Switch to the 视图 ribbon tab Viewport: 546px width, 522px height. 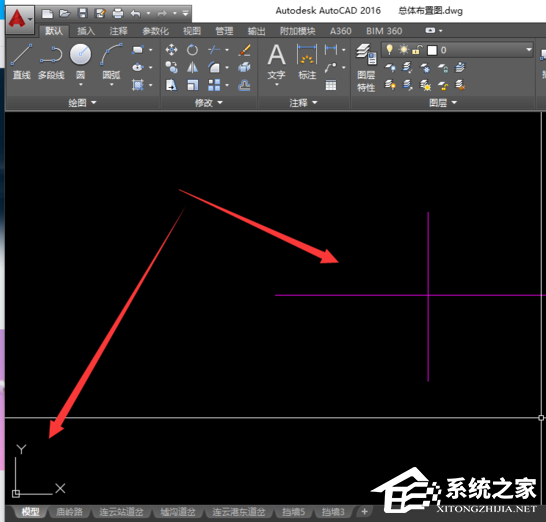[x=192, y=31]
